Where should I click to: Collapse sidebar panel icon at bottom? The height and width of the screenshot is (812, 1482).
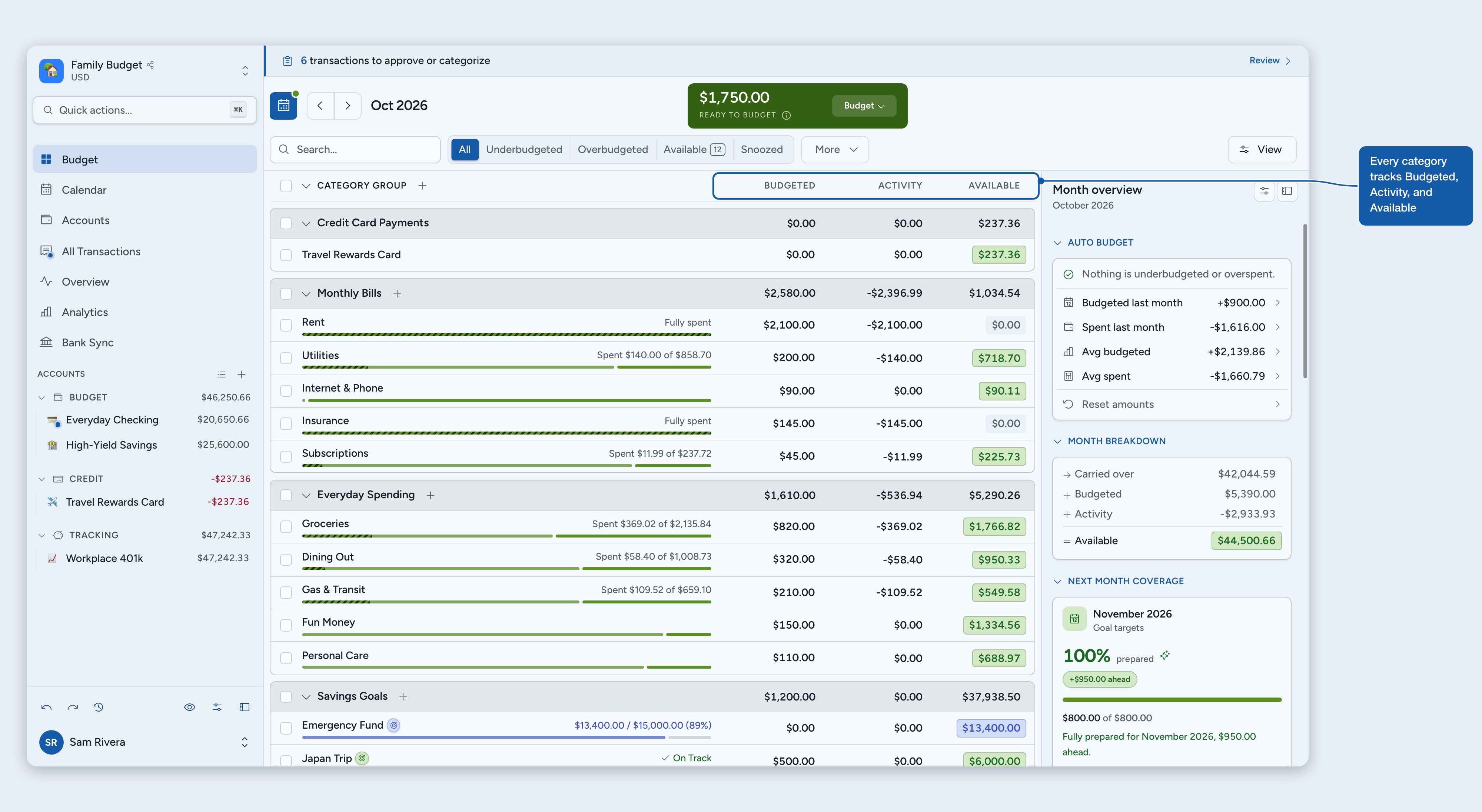tap(245, 707)
